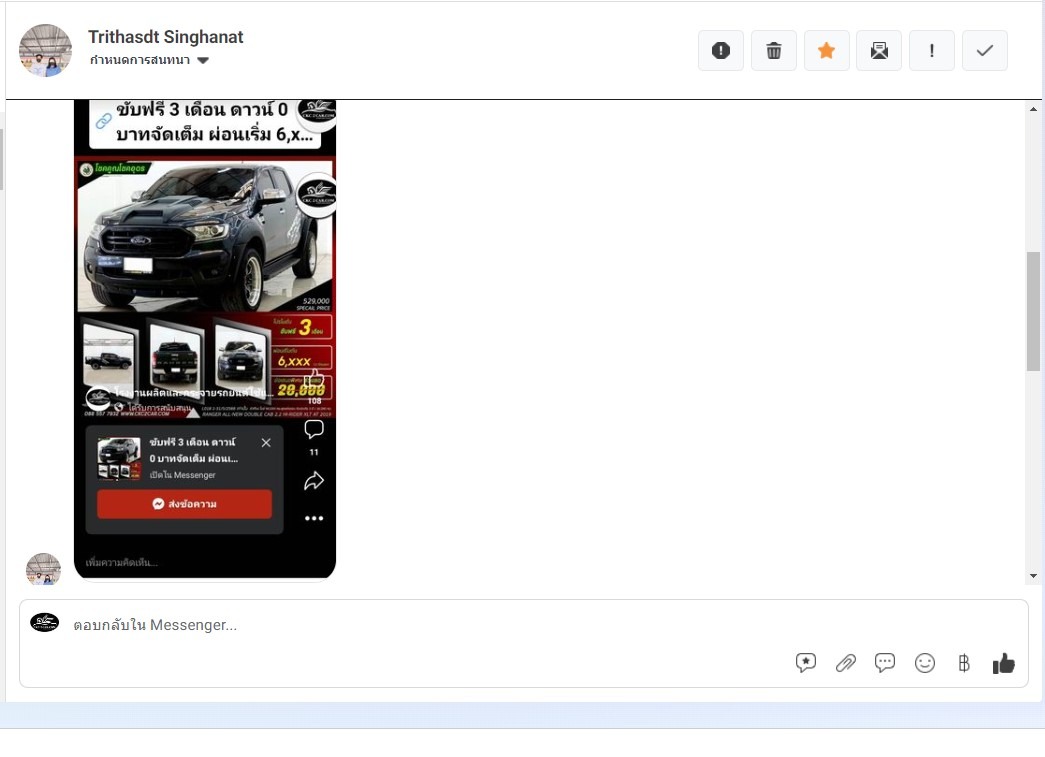The height and width of the screenshot is (757, 1045).
Task: Open the emoji smiley picker
Action: point(925,663)
